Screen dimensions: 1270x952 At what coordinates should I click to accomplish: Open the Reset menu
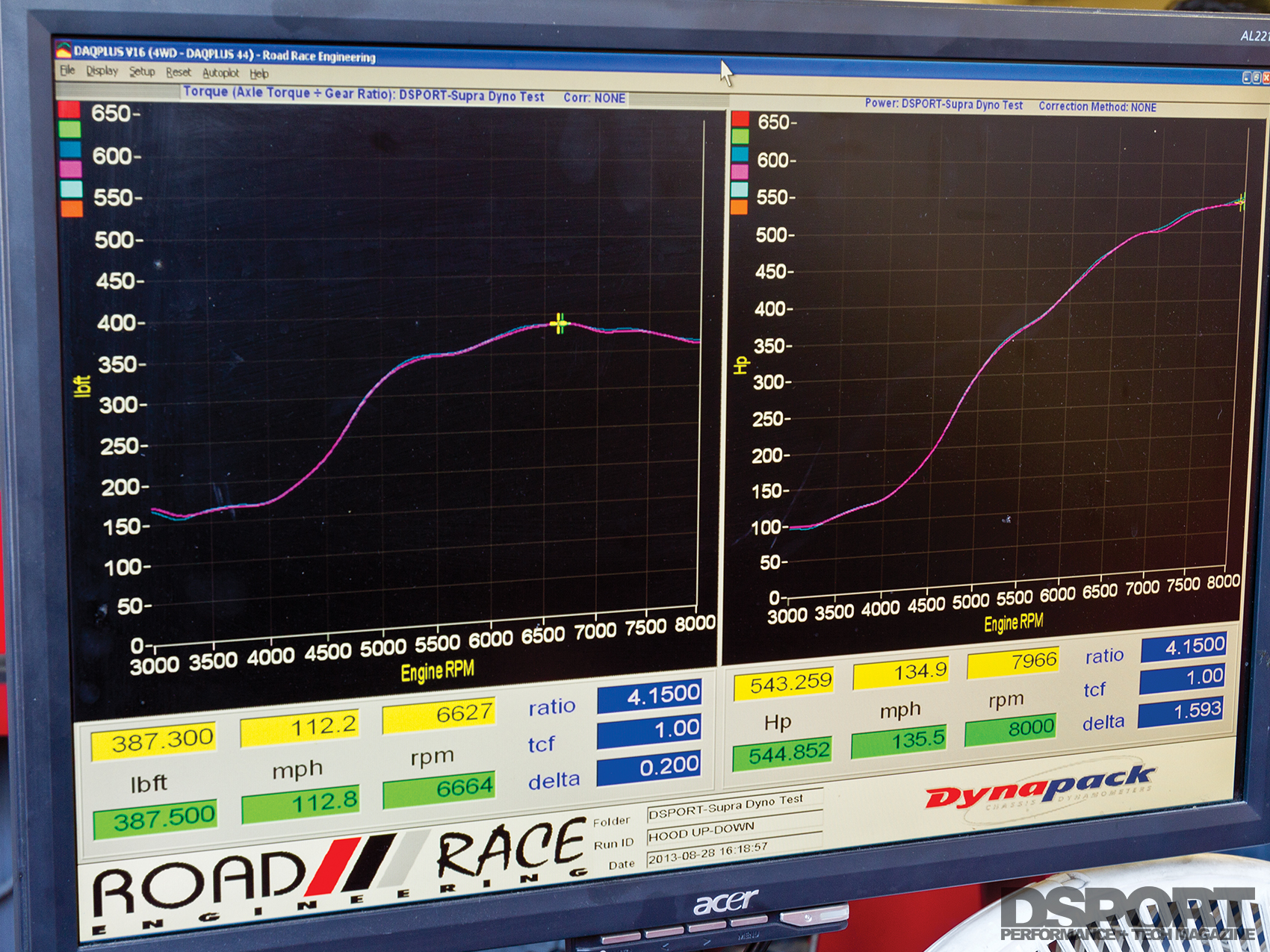pos(179,72)
